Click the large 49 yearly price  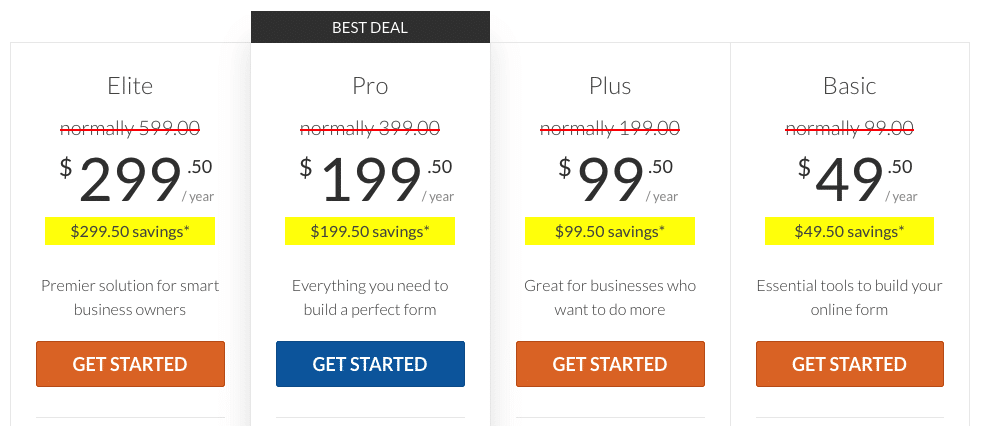850,180
